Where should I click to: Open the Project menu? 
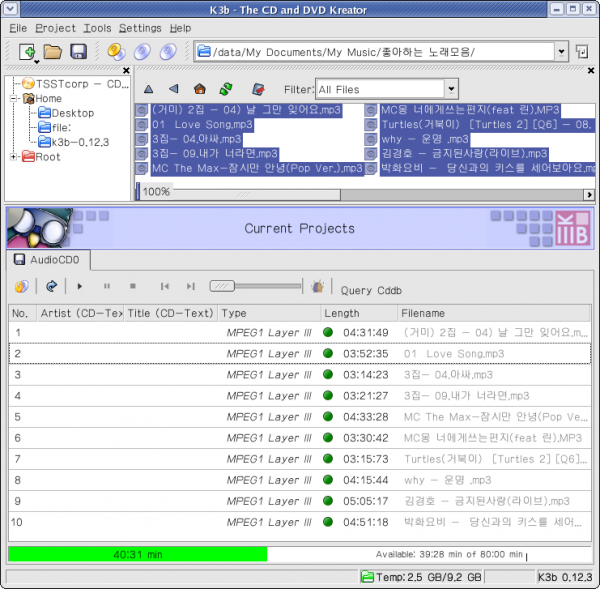(x=55, y=28)
